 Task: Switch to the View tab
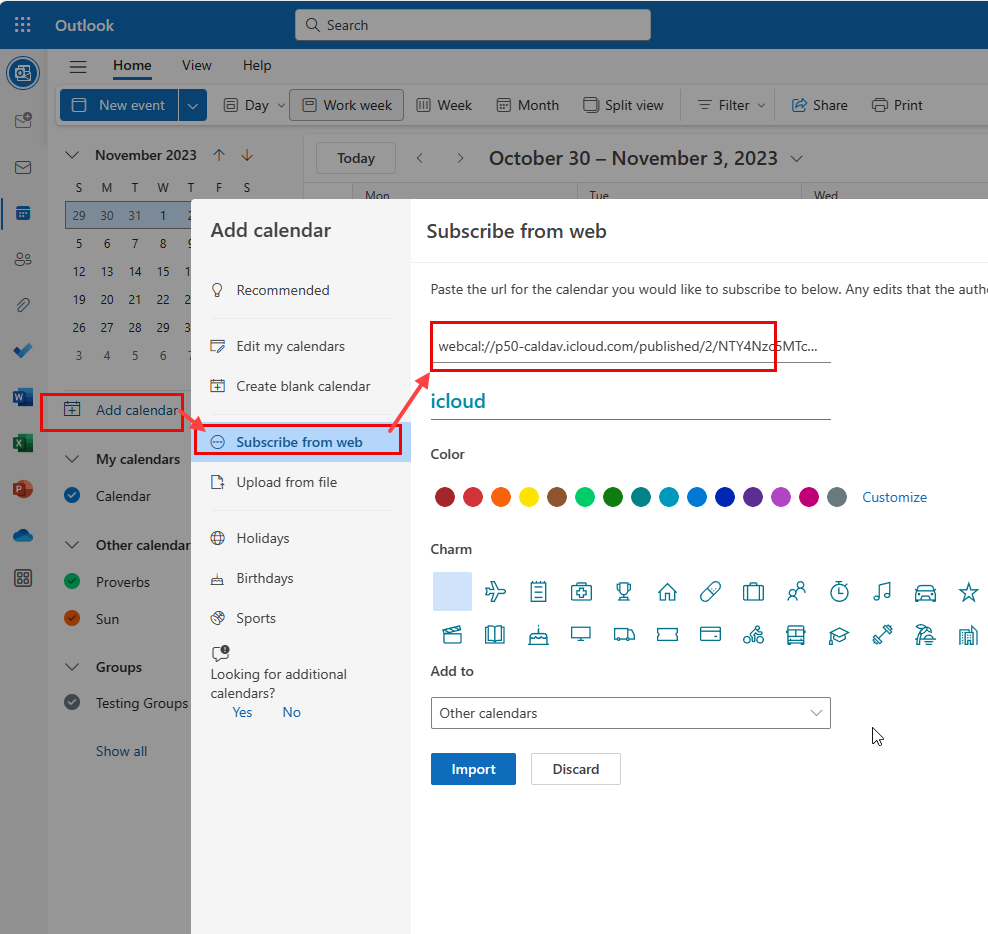click(x=197, y=66)
